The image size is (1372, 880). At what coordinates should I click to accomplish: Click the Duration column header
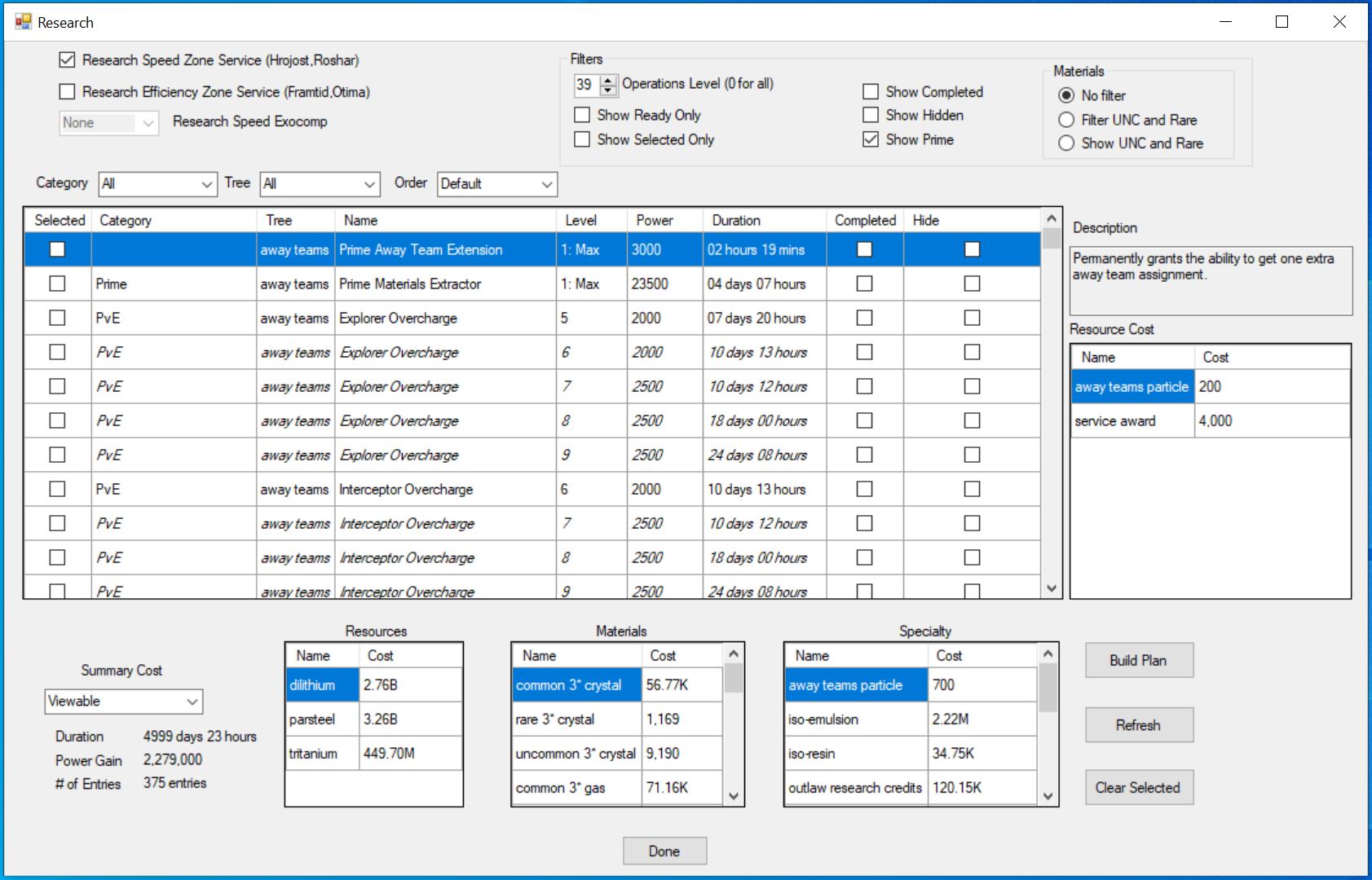point(736,220)
